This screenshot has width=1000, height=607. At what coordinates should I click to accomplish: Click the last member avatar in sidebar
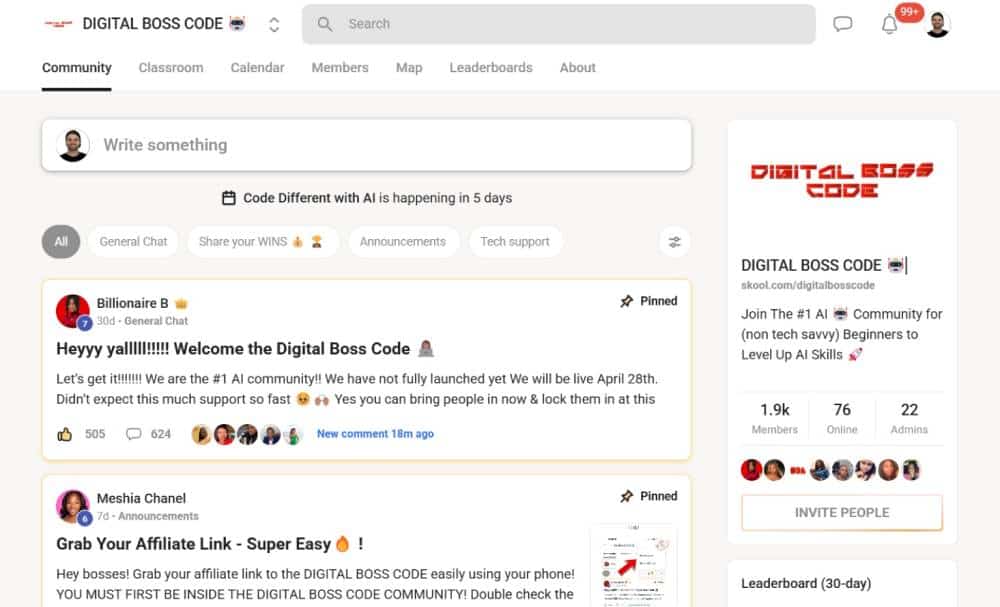point(911,470)
